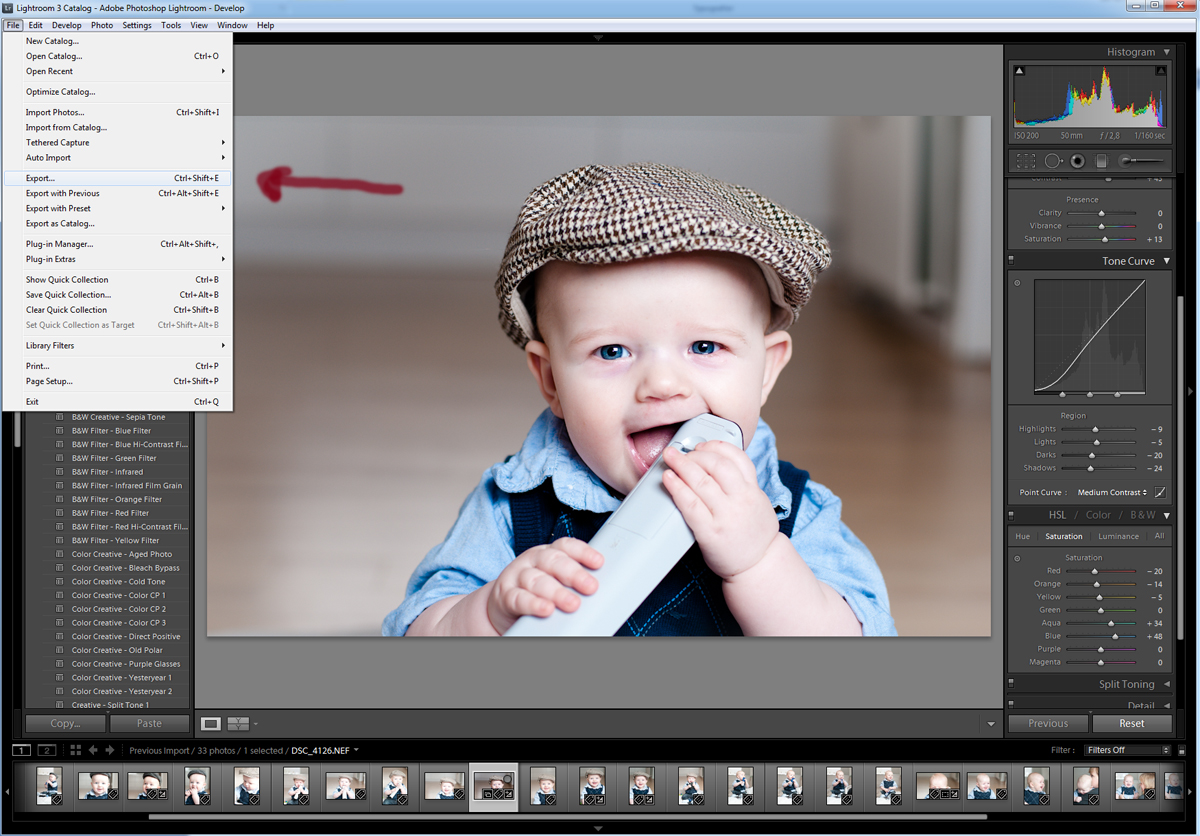The width and height of the screenshot is (1200, 836).
Task: Click the Before/After view icon
Action: pyautogui.click(x=238, y=723)
